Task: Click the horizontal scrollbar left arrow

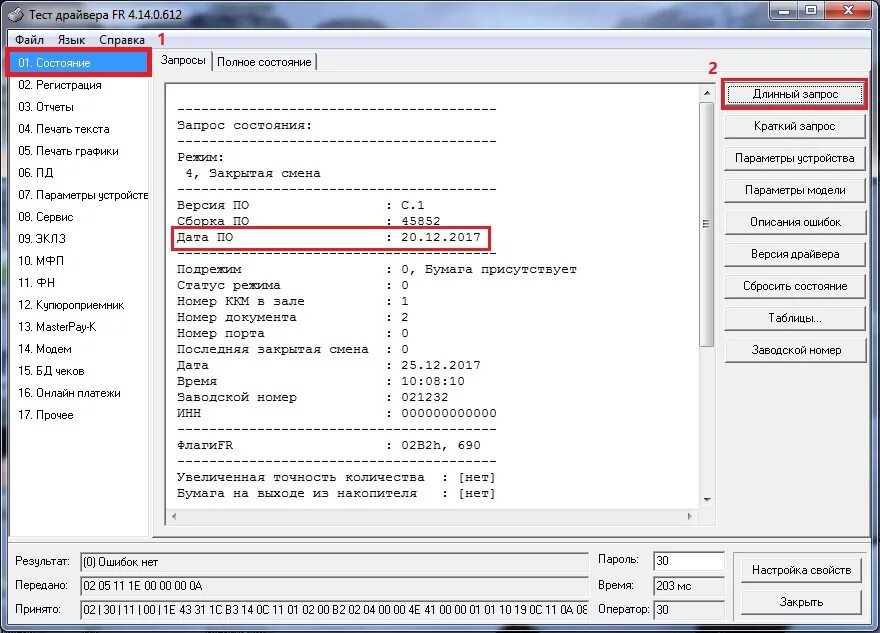Action: tap(174, 516)
